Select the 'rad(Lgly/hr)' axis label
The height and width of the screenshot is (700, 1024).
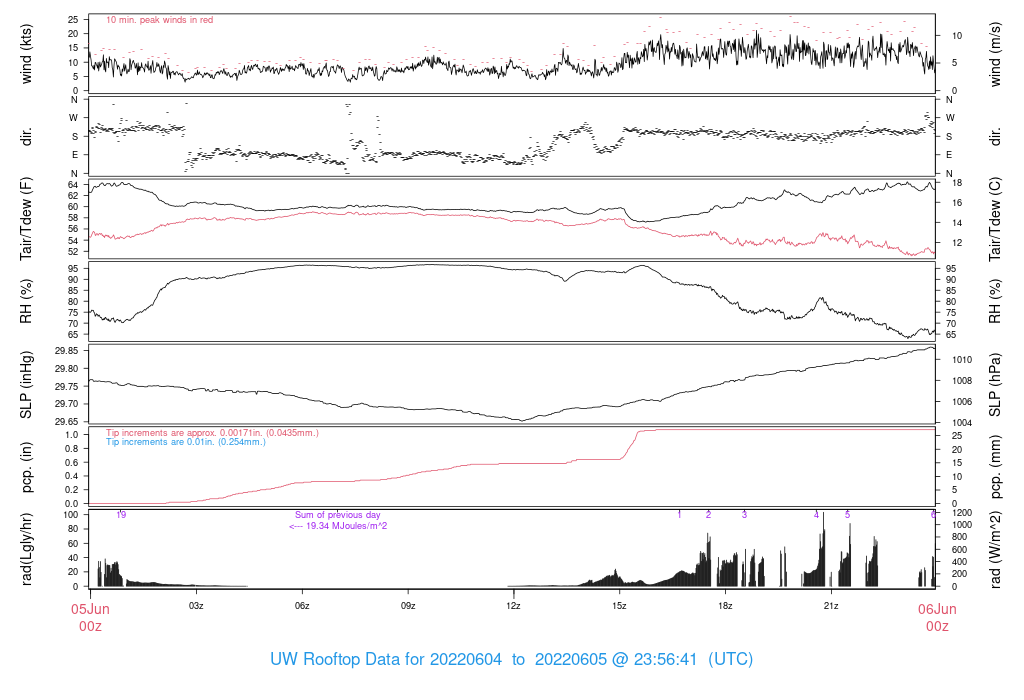pyautogui.click(x=26, y=549)
